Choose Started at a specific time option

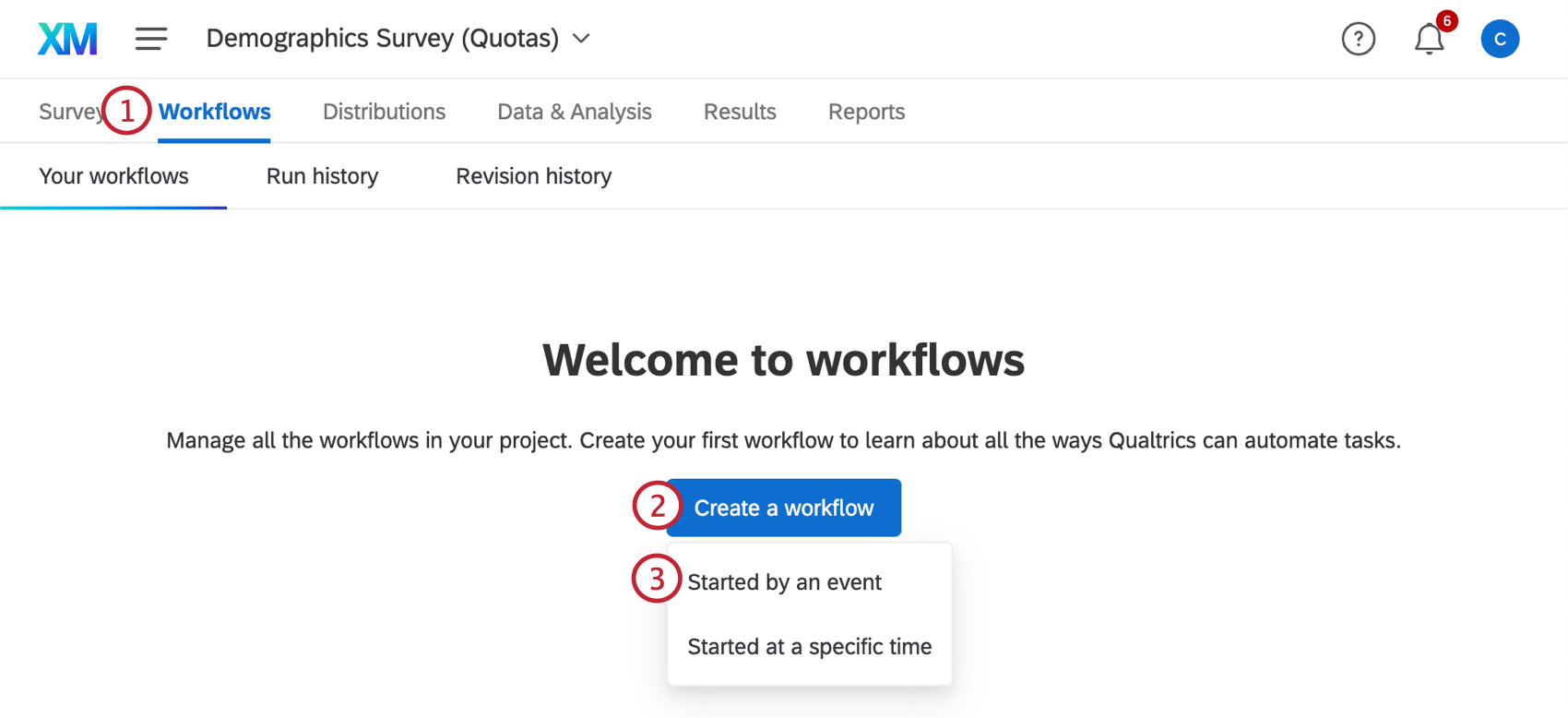[x=809, y=646]
